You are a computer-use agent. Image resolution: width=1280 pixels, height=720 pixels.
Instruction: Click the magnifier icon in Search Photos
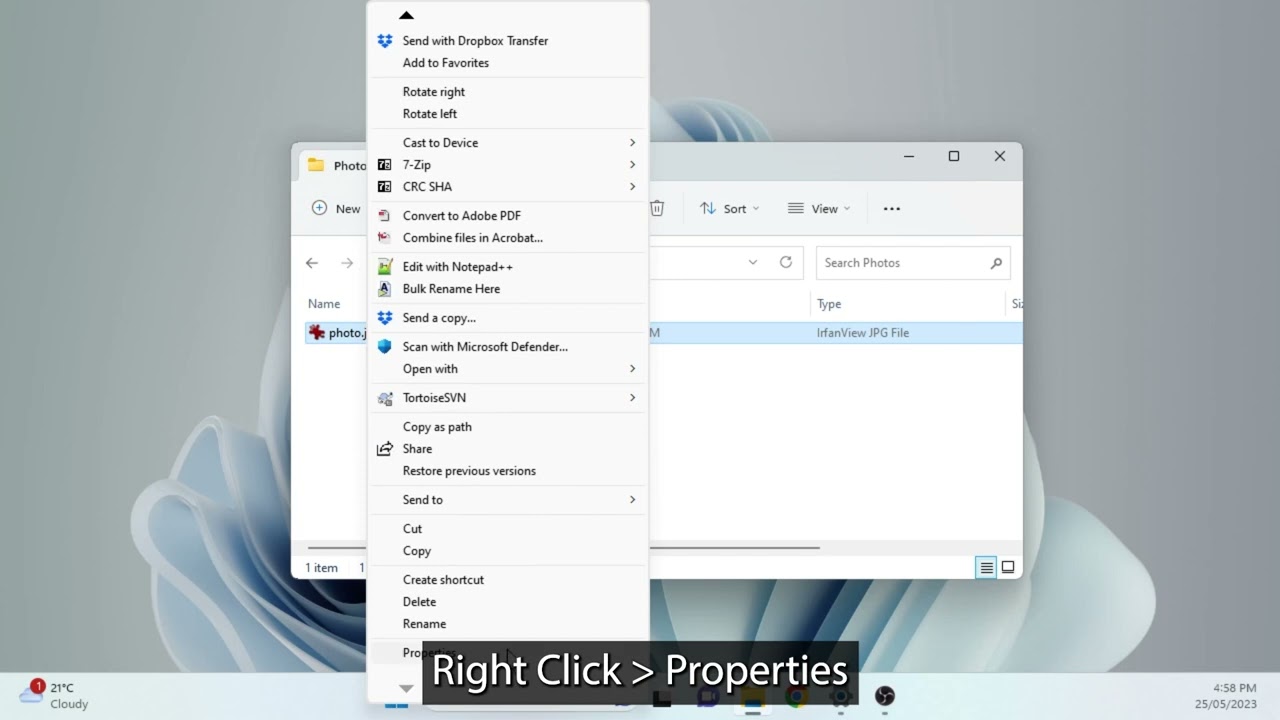point(996,263)
